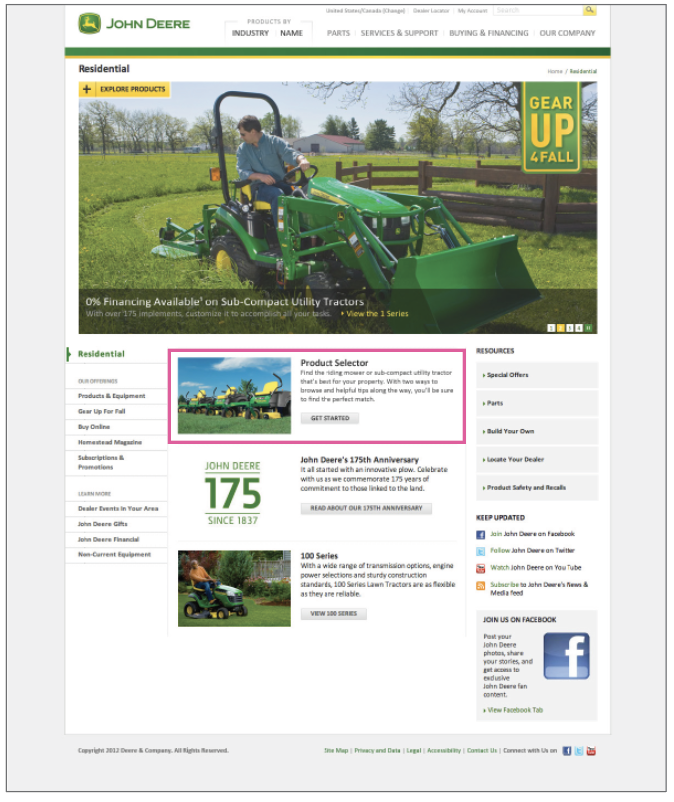This screenshot has height=802, width=674.
Task: Click the Twitter icon in Keep Updated
Action: click(480, 551)
